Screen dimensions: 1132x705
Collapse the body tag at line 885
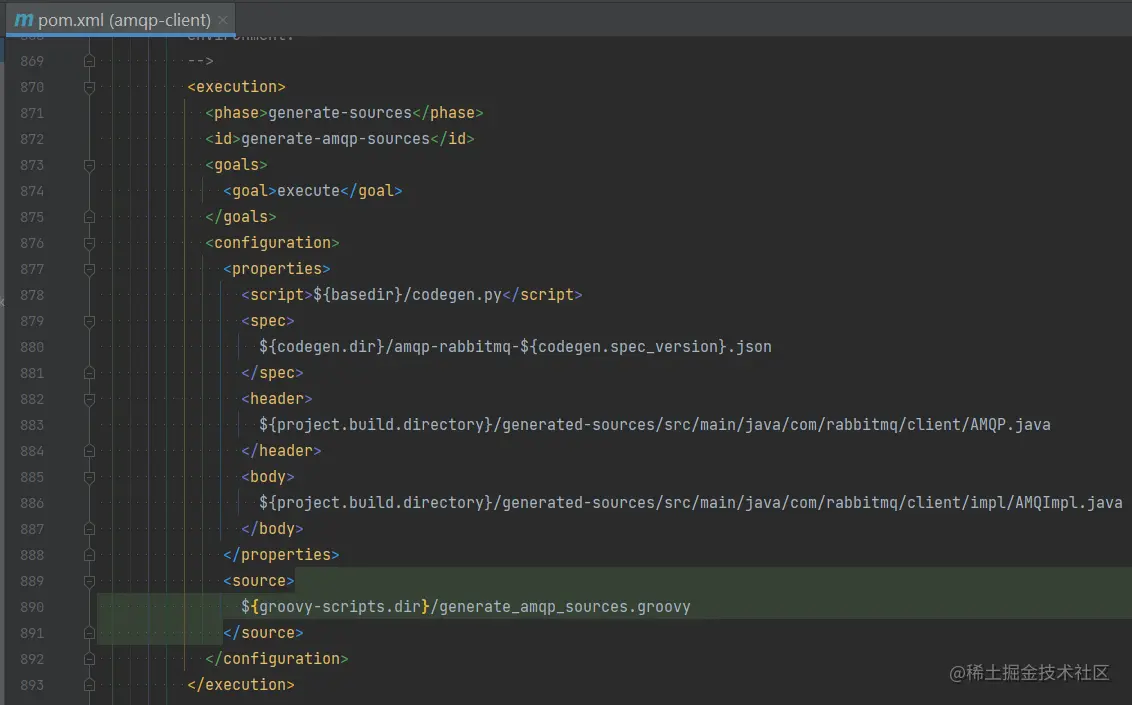(89, 477)
